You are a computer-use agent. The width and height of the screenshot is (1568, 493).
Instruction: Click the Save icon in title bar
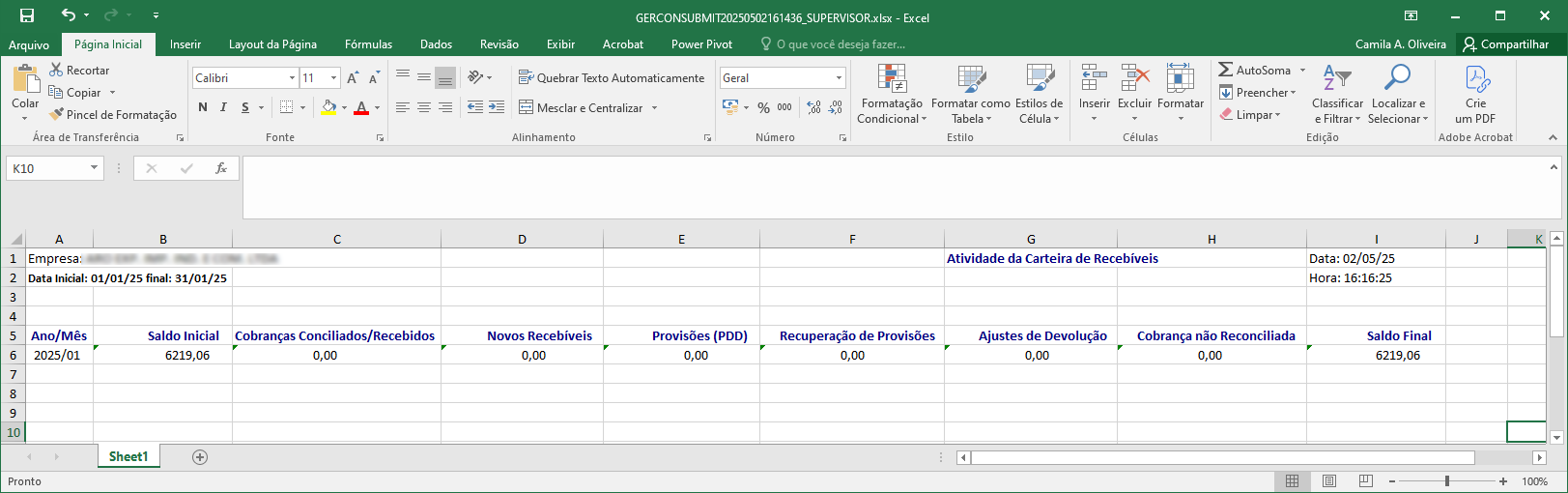point(27,15)
